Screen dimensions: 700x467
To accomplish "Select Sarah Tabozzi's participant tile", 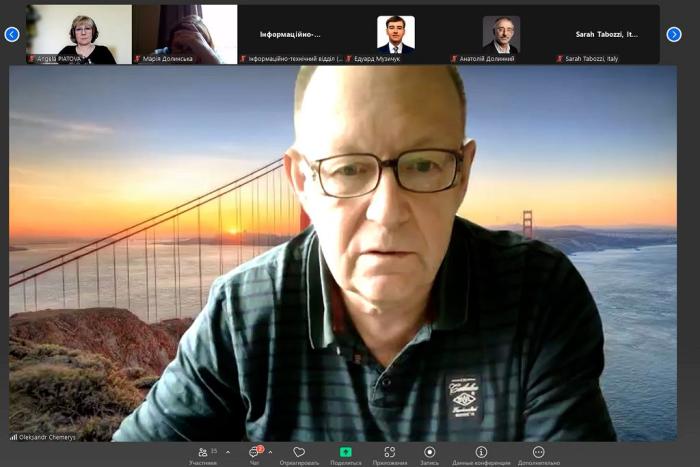I will [606, 32].
